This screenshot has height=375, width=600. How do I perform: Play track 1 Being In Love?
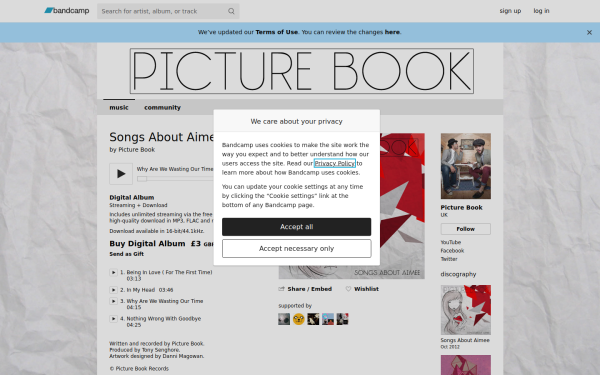pyautogui.click(x=113, y=272)
